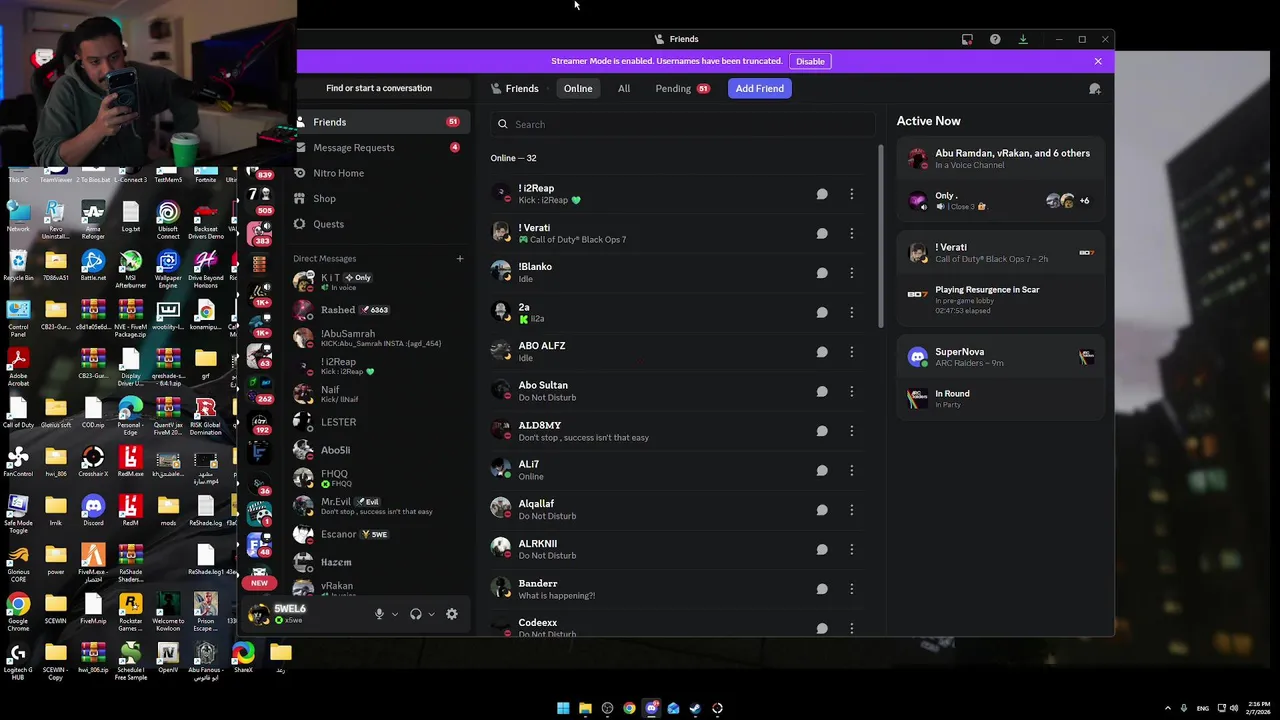Message ! i2Reap with chat bubble icon
Screen dimensions: 1280x720
click(822, 194)
